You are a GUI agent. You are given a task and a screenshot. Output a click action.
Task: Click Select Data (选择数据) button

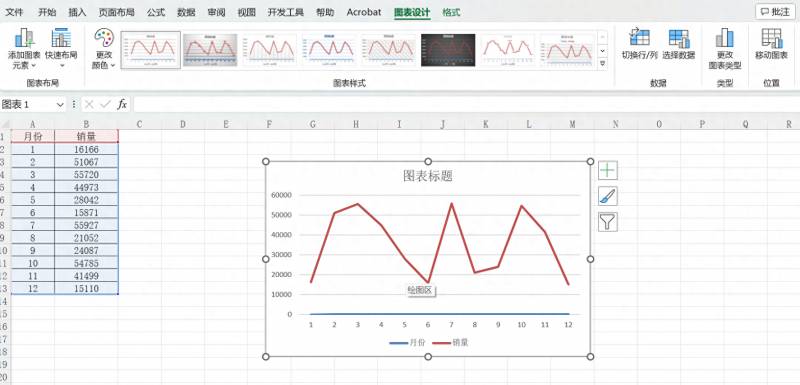pos(679,44)
